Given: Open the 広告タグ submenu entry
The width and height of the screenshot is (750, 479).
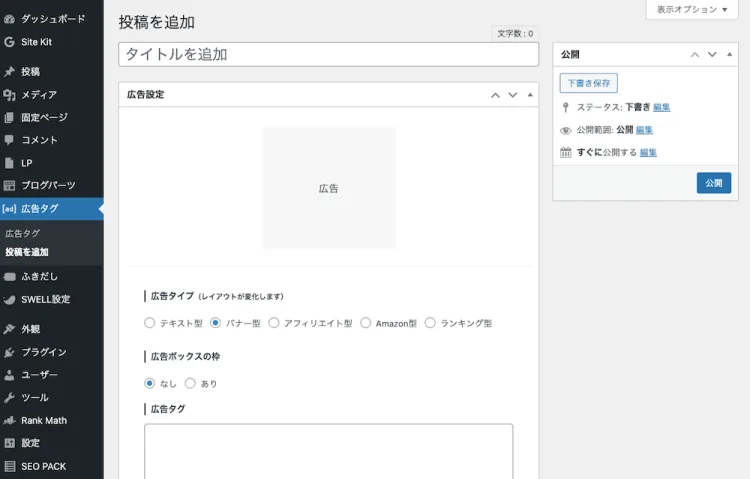Looking at the screenshot, I should pyautogui.click(x=22, y=234).
